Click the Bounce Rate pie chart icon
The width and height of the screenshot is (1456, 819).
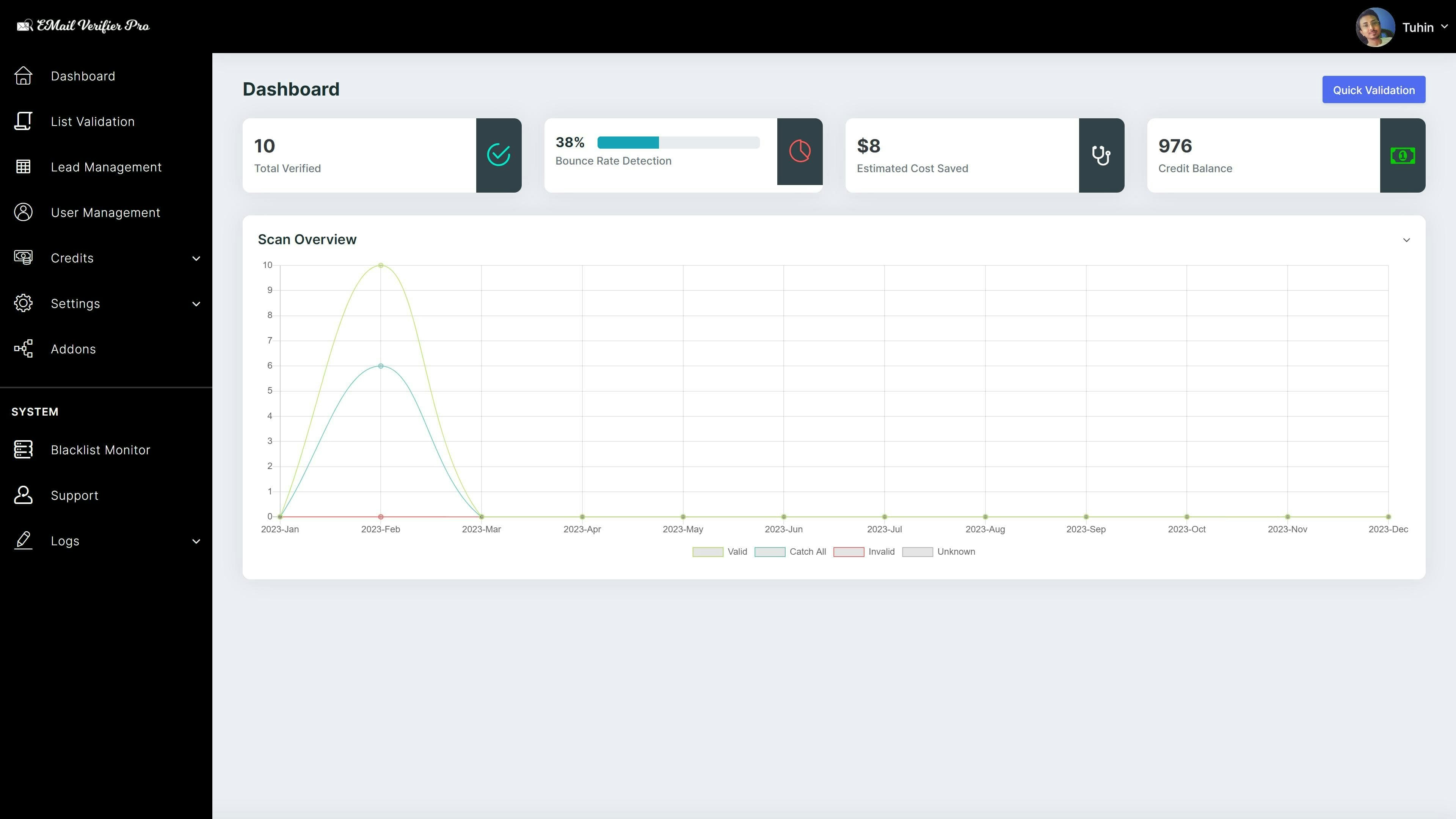pos(799,152)
